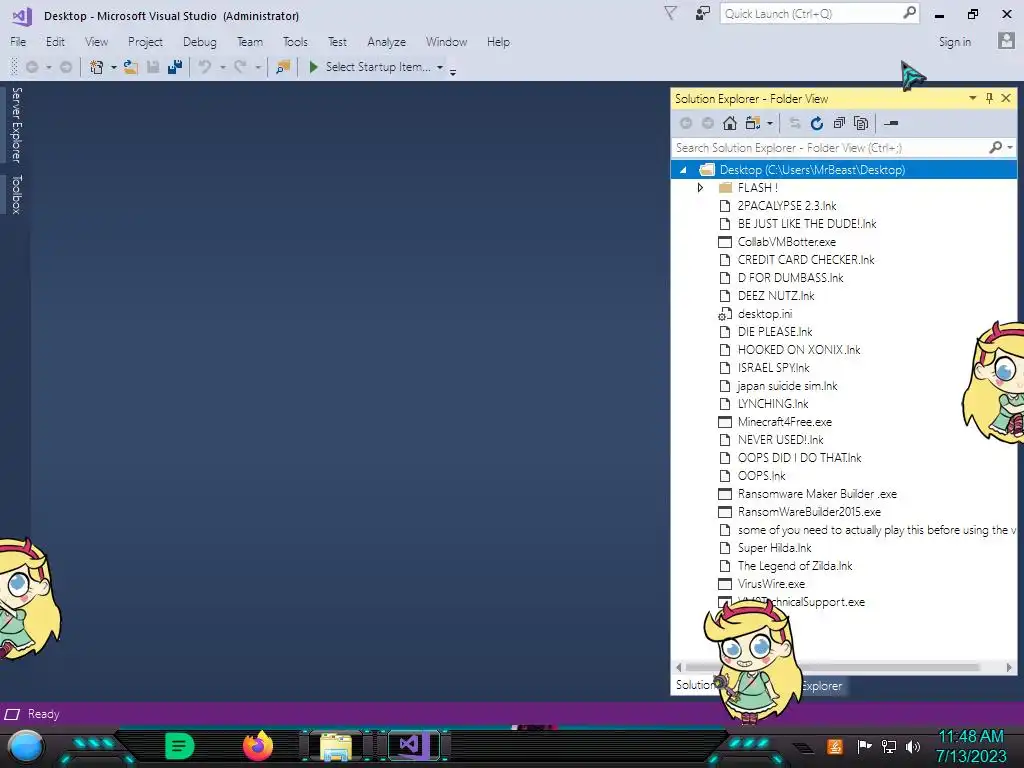Click the Collapse All icon in Solution Explorer
This screenshot has height=768, width=1024.
[839, 123]
